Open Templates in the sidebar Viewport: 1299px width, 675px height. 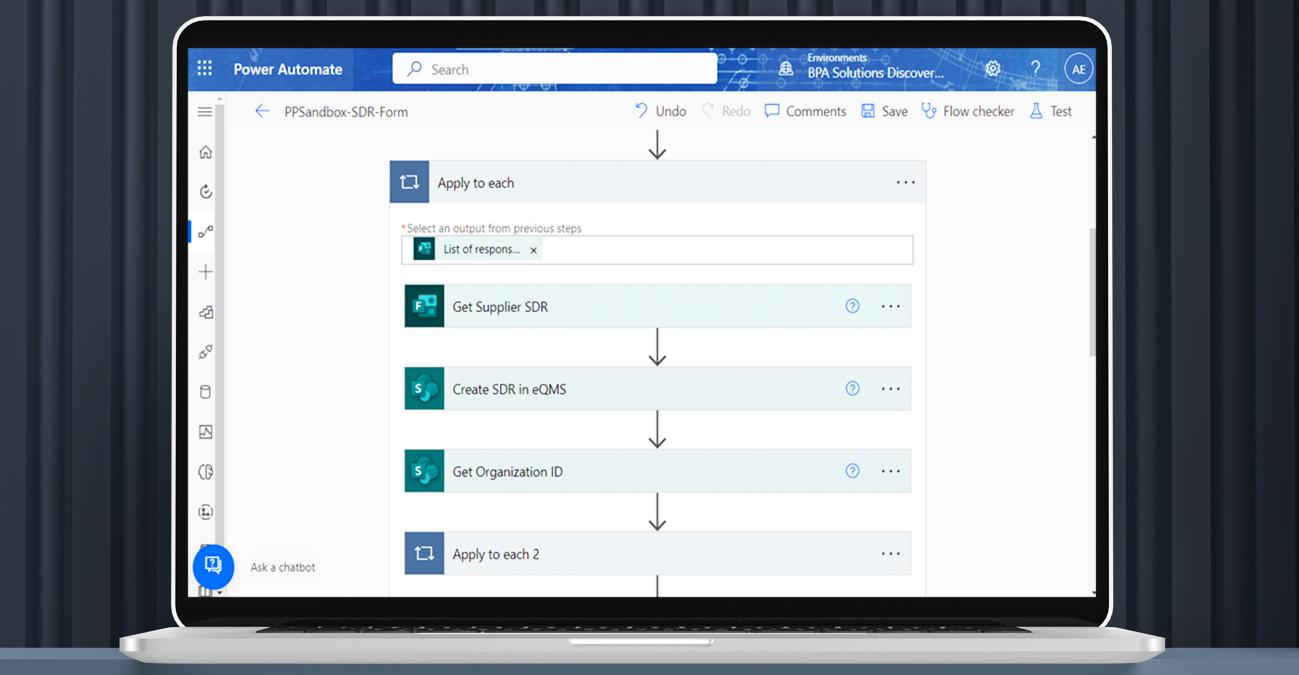(205, 312)
